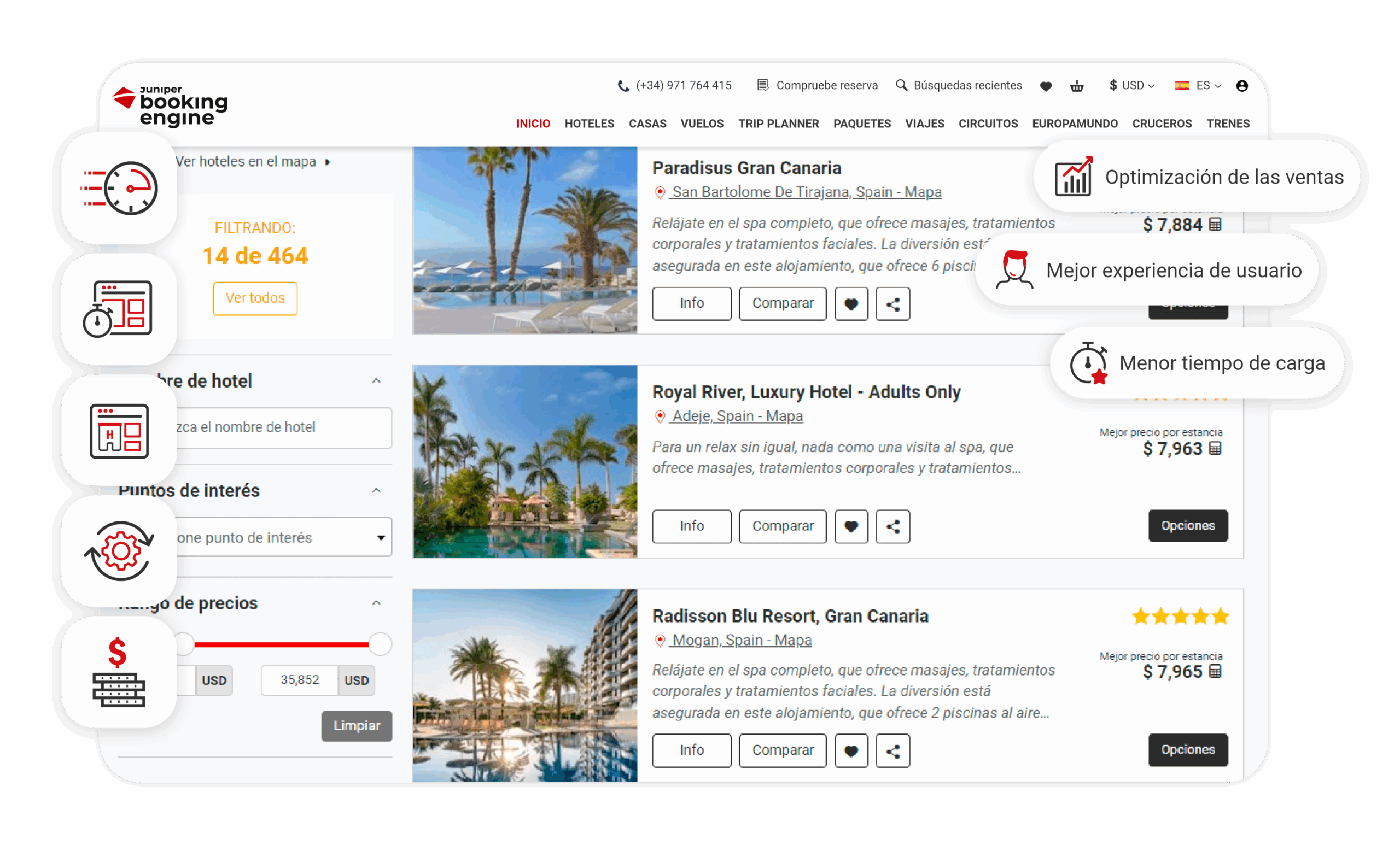Favorite the Radisson Blu Resort hotel

[x=850, y=751]
